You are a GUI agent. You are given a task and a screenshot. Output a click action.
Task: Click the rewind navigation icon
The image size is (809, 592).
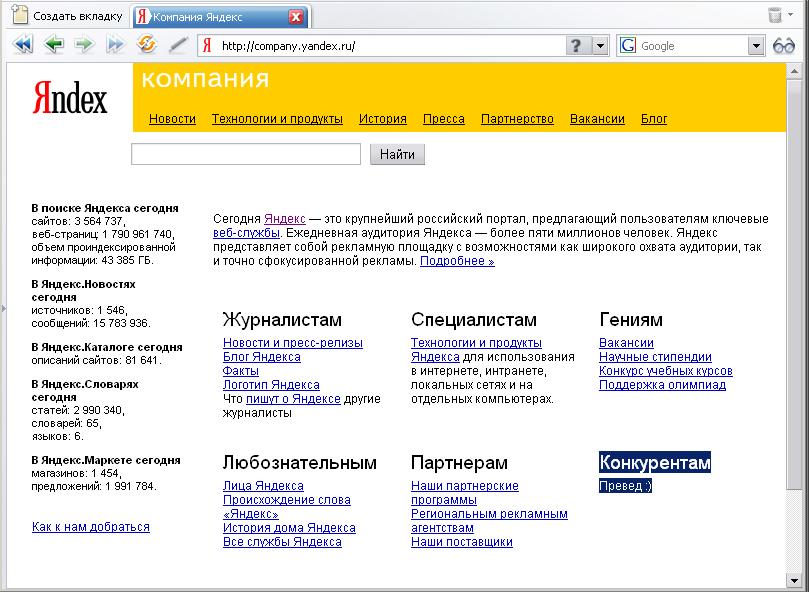[x=22, y=44]
